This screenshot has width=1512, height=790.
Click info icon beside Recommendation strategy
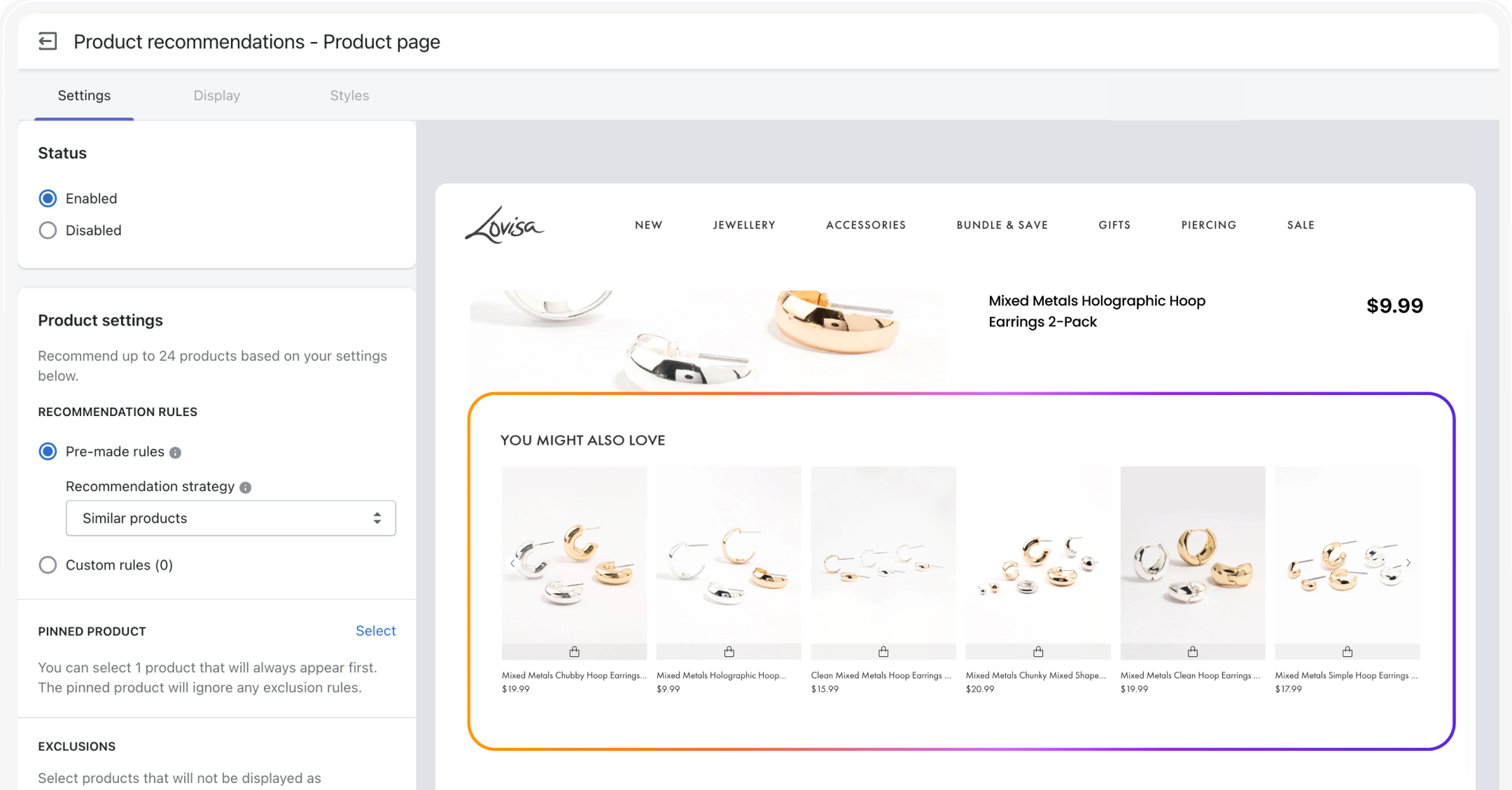click(x=246, y=487)
